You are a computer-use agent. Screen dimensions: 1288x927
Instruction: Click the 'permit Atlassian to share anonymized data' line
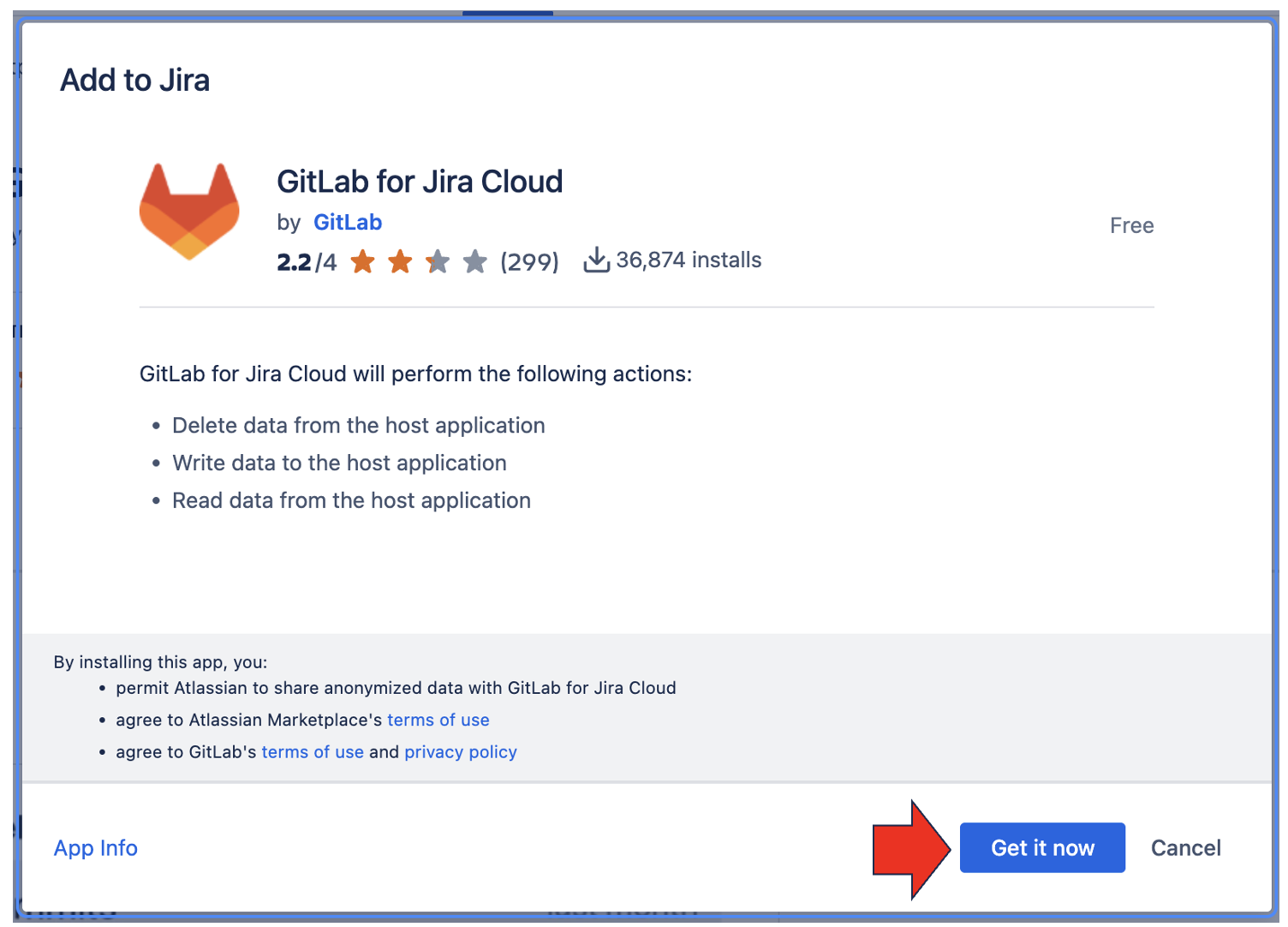pos(396,688)
